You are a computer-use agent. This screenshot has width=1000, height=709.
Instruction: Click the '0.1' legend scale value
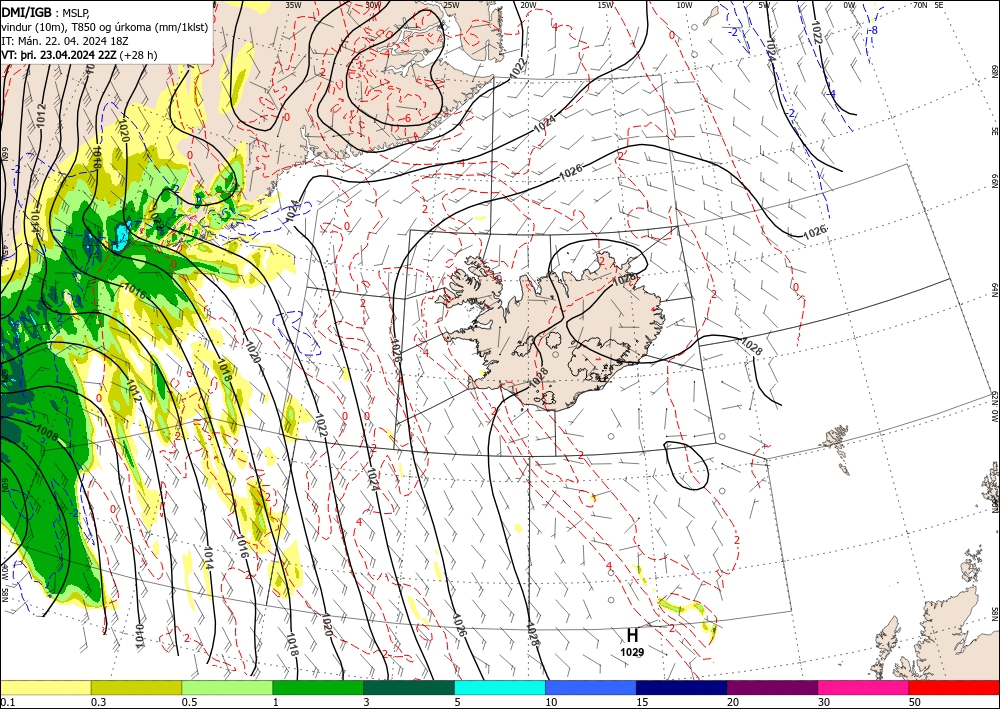pyautogui.click(x=6, y=702)
